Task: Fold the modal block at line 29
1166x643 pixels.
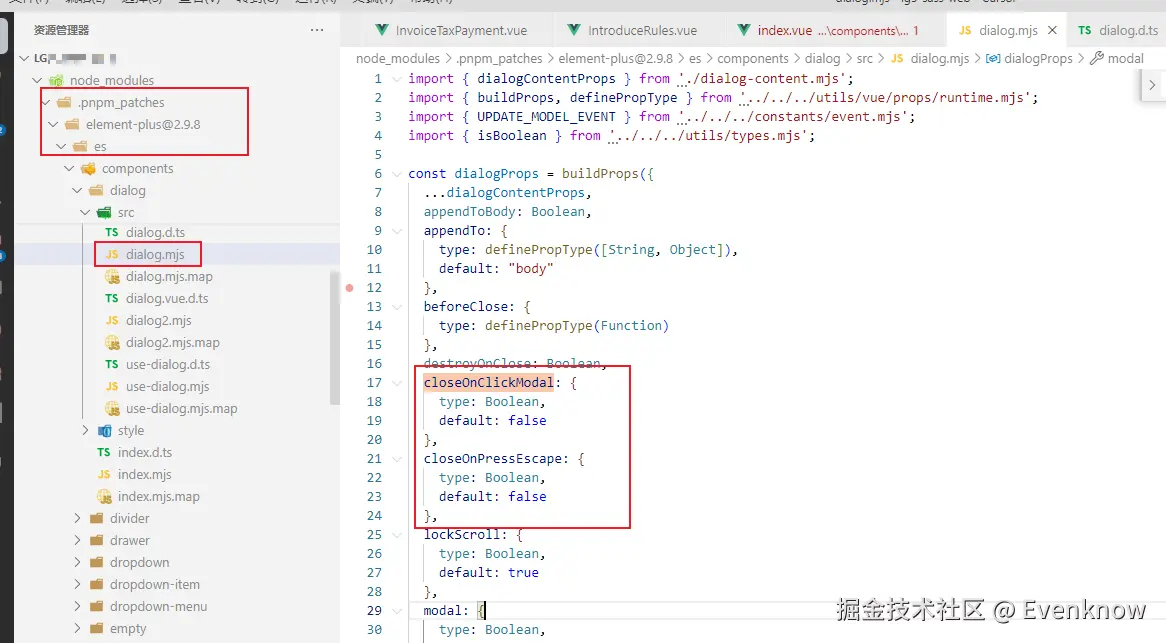Action: [397, 611]
